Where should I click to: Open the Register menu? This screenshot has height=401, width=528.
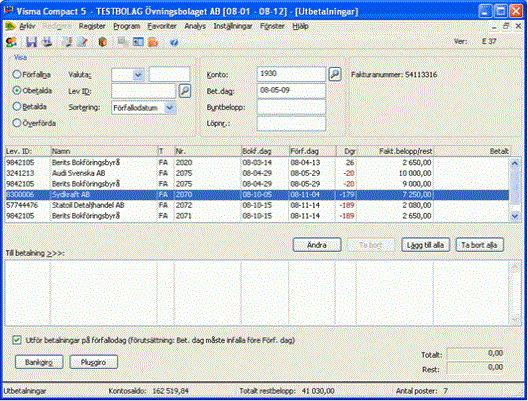(92, 26)
